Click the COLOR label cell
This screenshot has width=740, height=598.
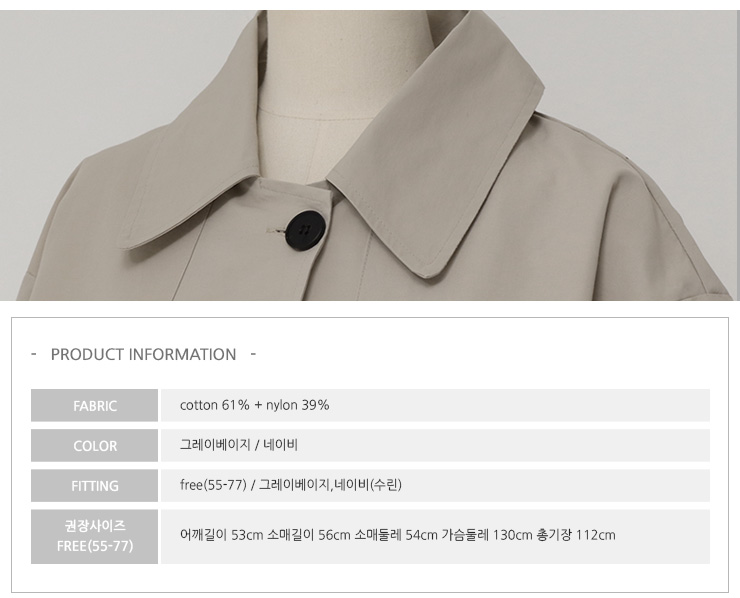[x=94, y=446]
